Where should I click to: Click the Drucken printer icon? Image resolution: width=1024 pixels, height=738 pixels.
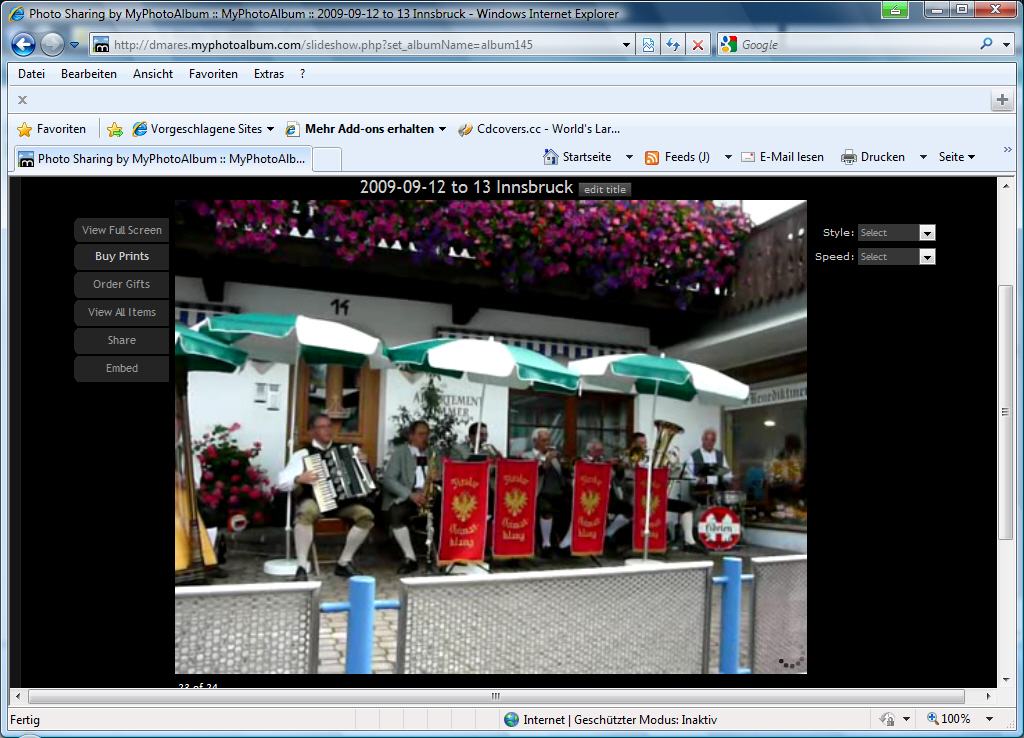pyautogui.click(x=849, y=157)
